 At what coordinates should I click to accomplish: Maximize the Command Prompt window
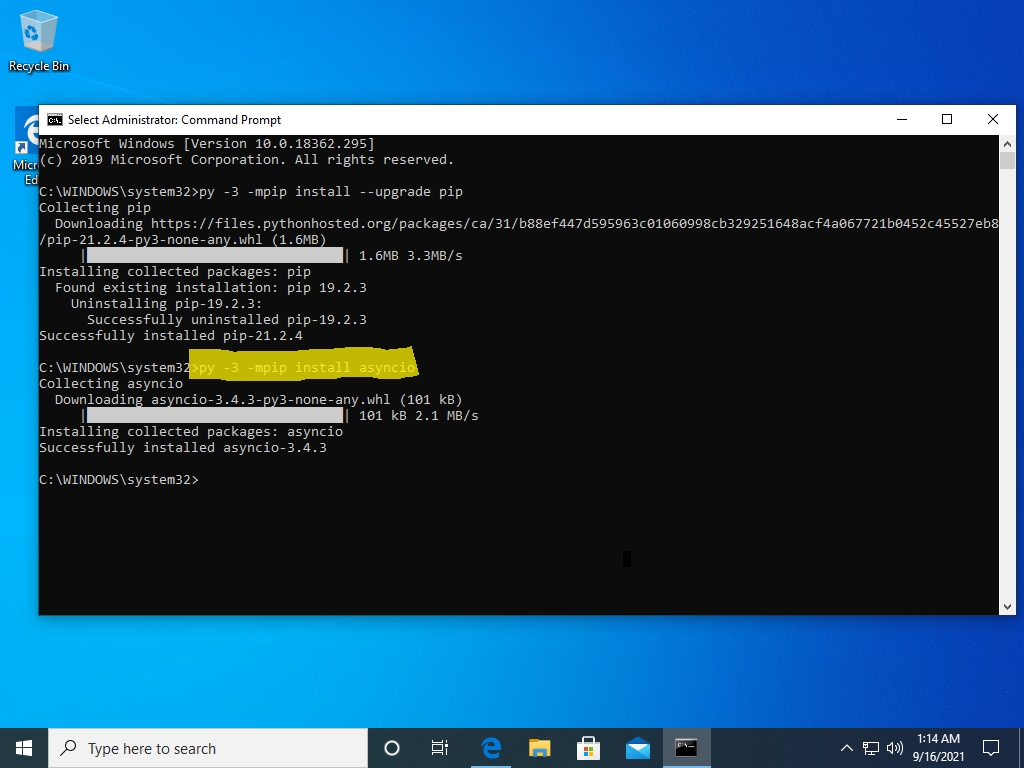pos(947,120)
